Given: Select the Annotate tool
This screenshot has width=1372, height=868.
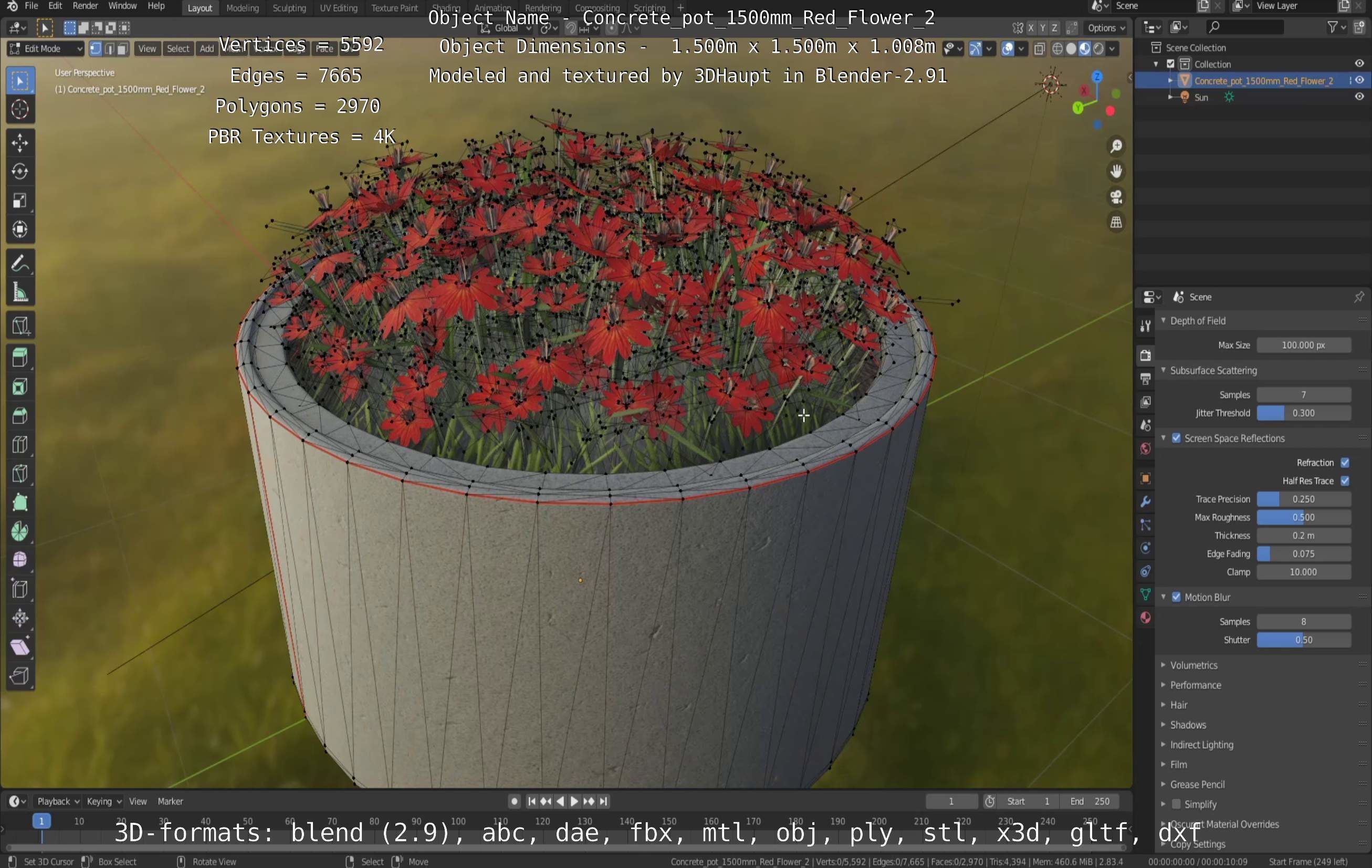Looking at the screenshot, I should click(20, 263).
